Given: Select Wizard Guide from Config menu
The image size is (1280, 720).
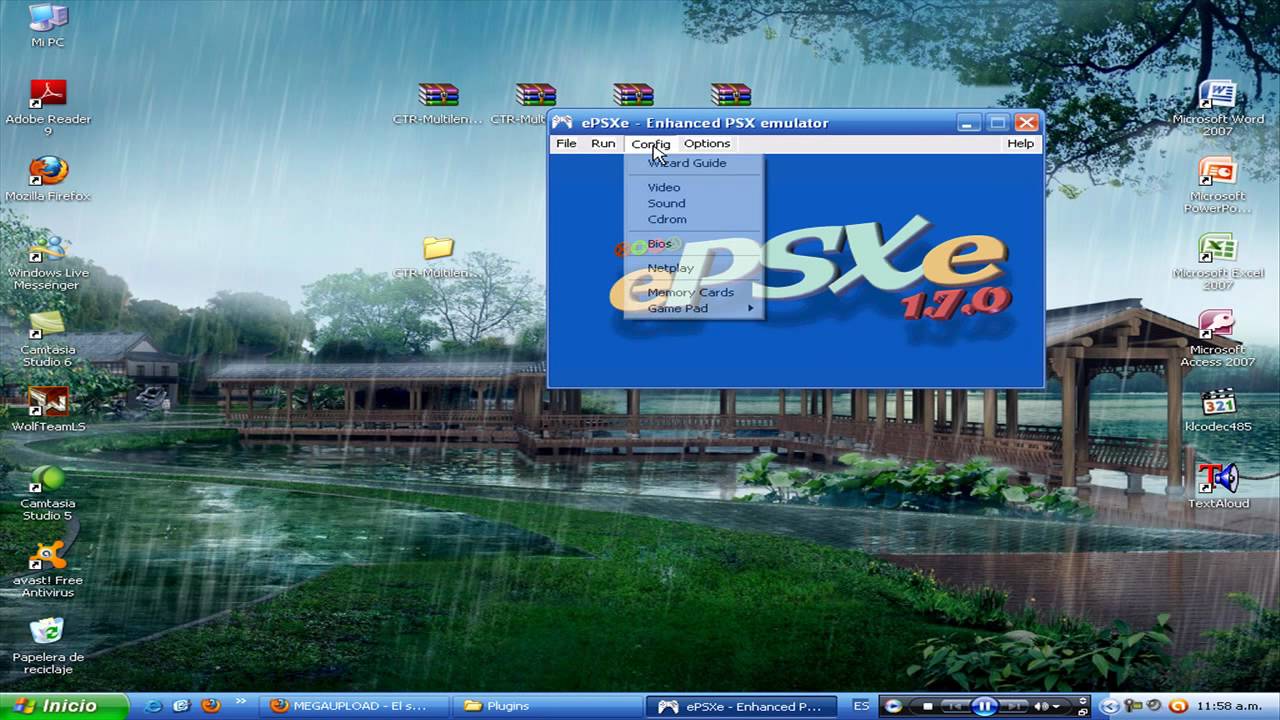Looking at the screenshot, I should coord(694,163).
